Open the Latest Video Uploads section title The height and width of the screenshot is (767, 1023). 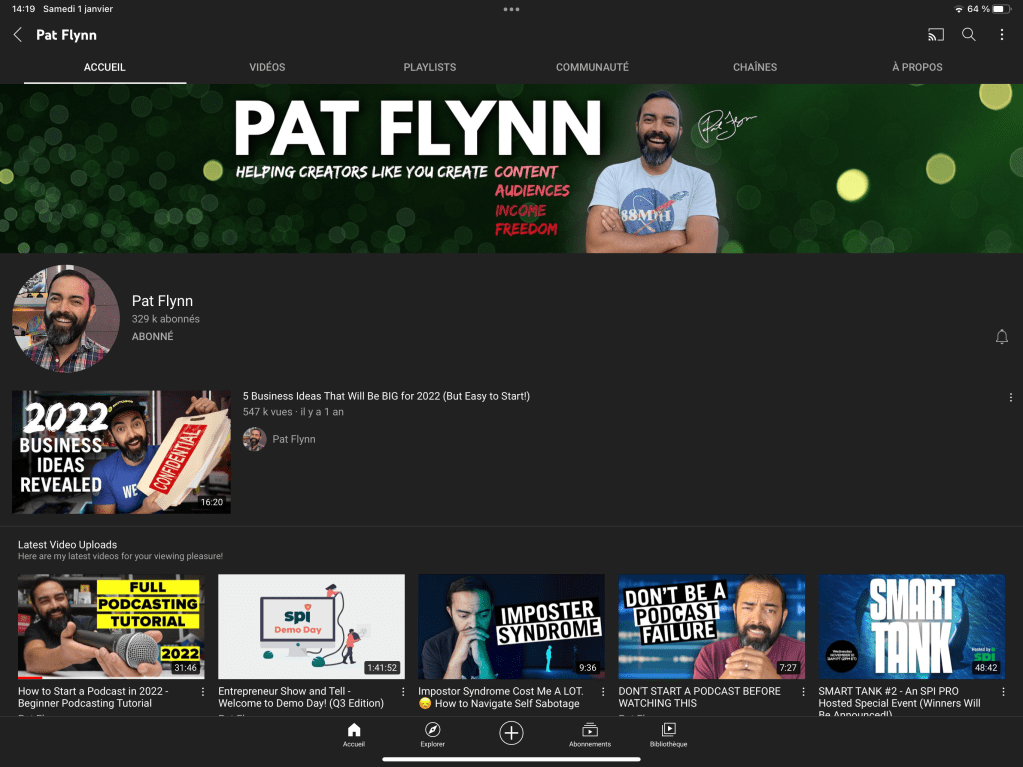pyautogui.click(x=67, y=545)
